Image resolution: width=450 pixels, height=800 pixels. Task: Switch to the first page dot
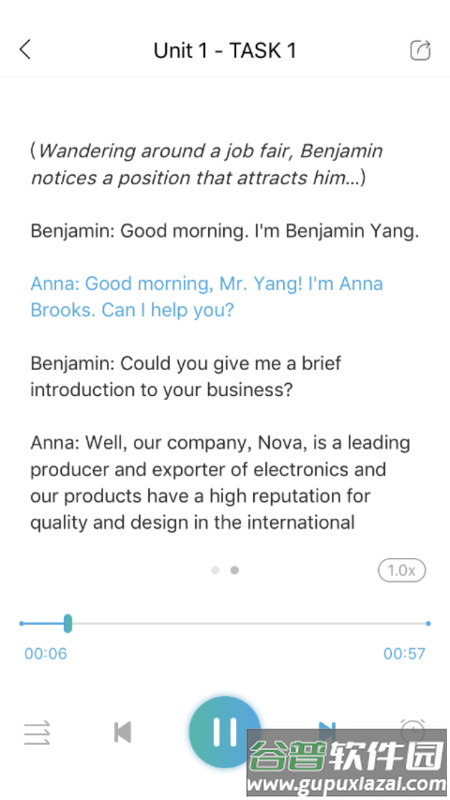(x=215, y=570)
